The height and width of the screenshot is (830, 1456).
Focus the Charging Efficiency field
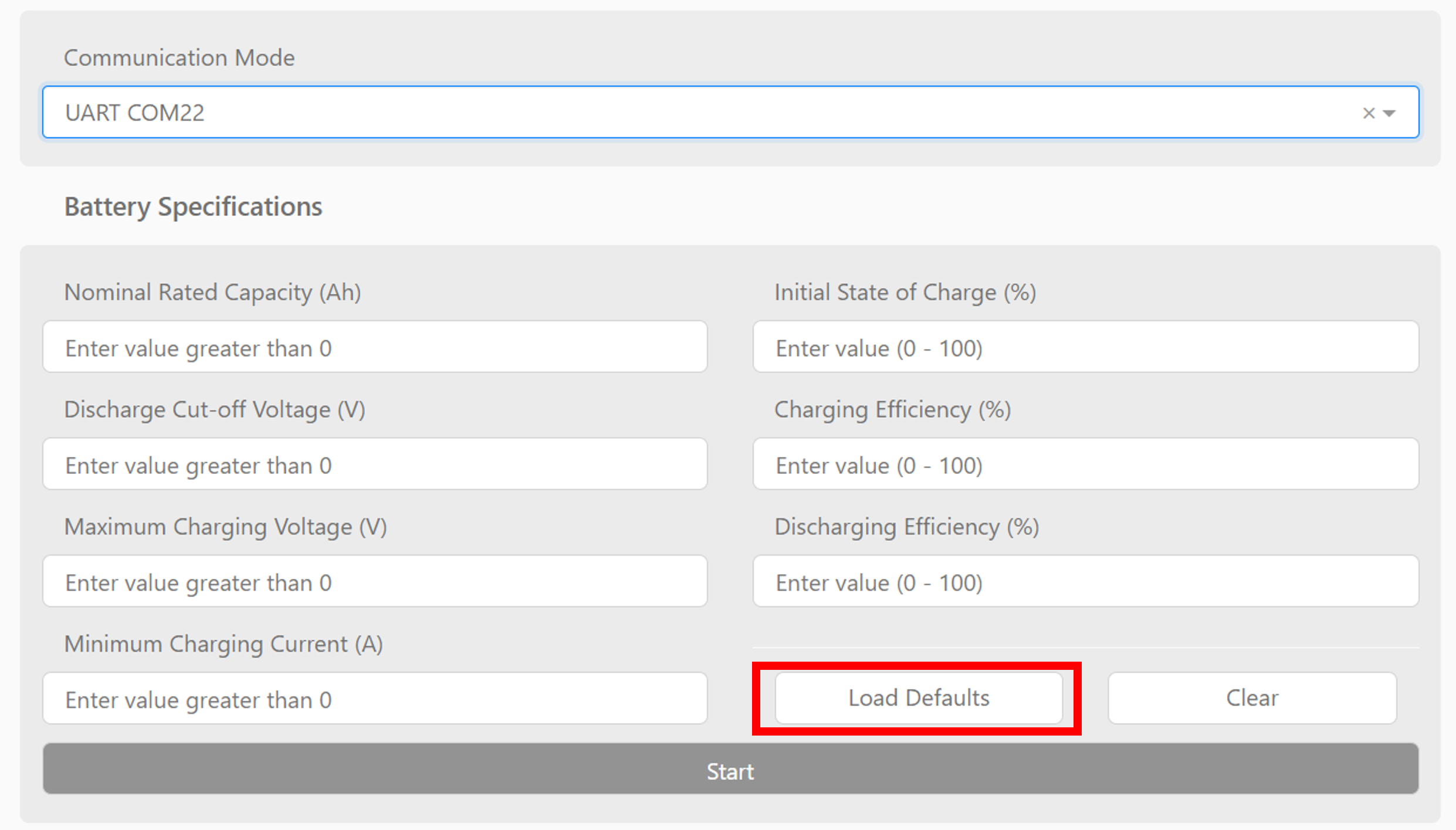(1085, 464)
